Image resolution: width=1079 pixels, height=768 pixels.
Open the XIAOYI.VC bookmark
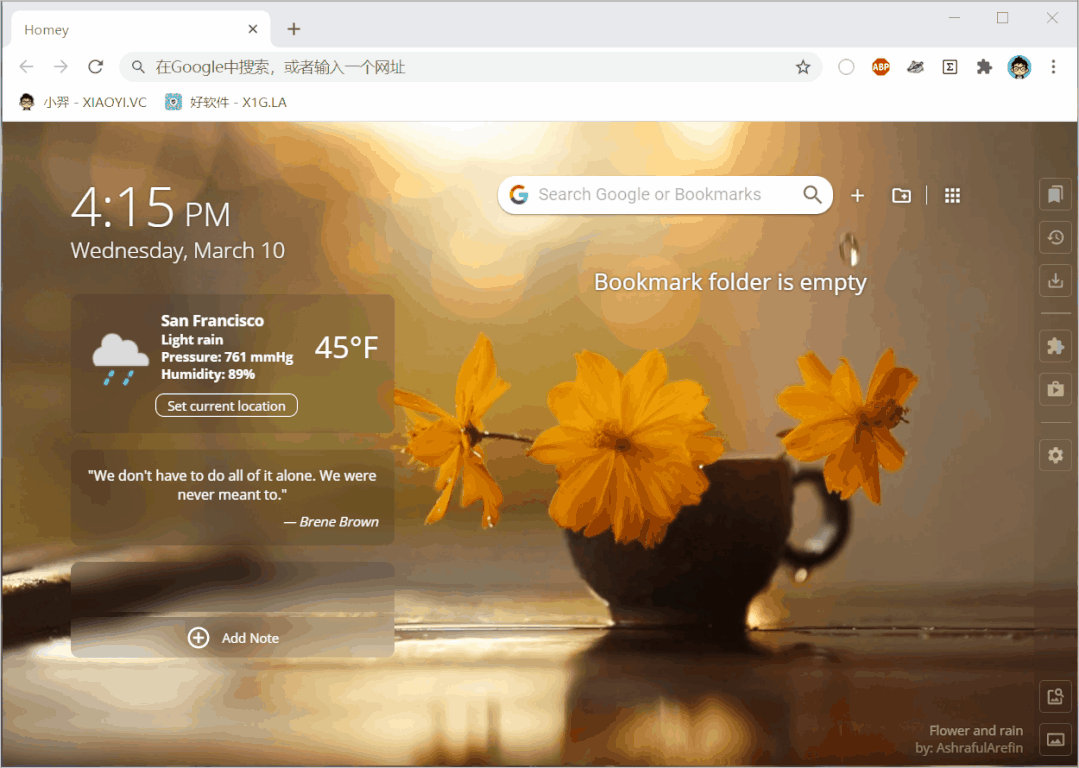(83, 102)
